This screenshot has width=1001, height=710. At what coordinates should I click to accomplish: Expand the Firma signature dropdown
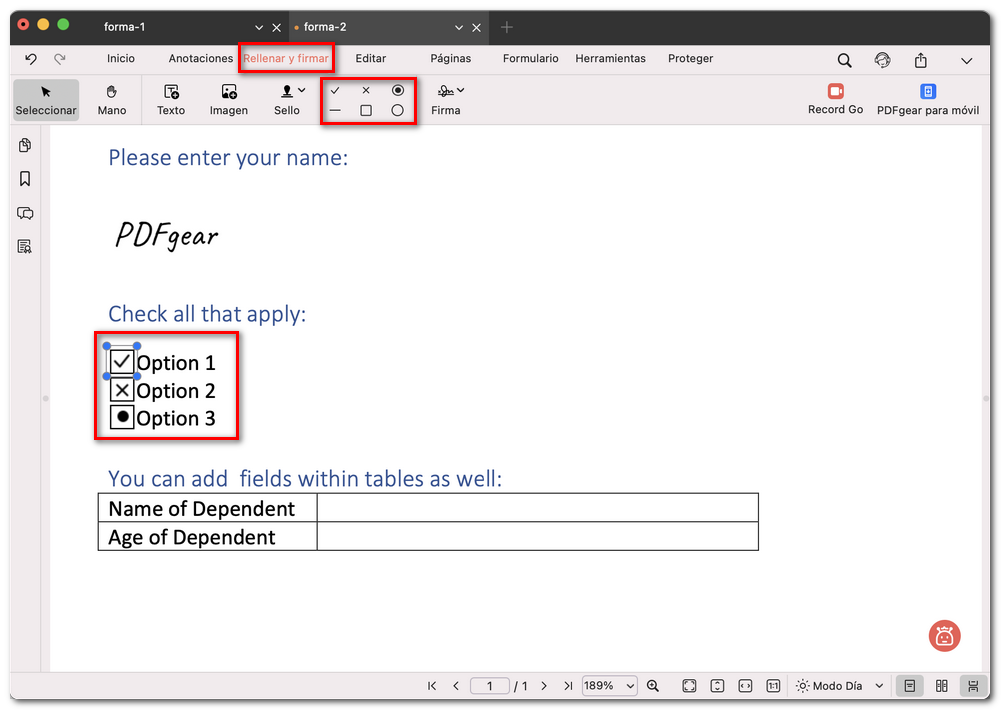click(x=460, y=91)
